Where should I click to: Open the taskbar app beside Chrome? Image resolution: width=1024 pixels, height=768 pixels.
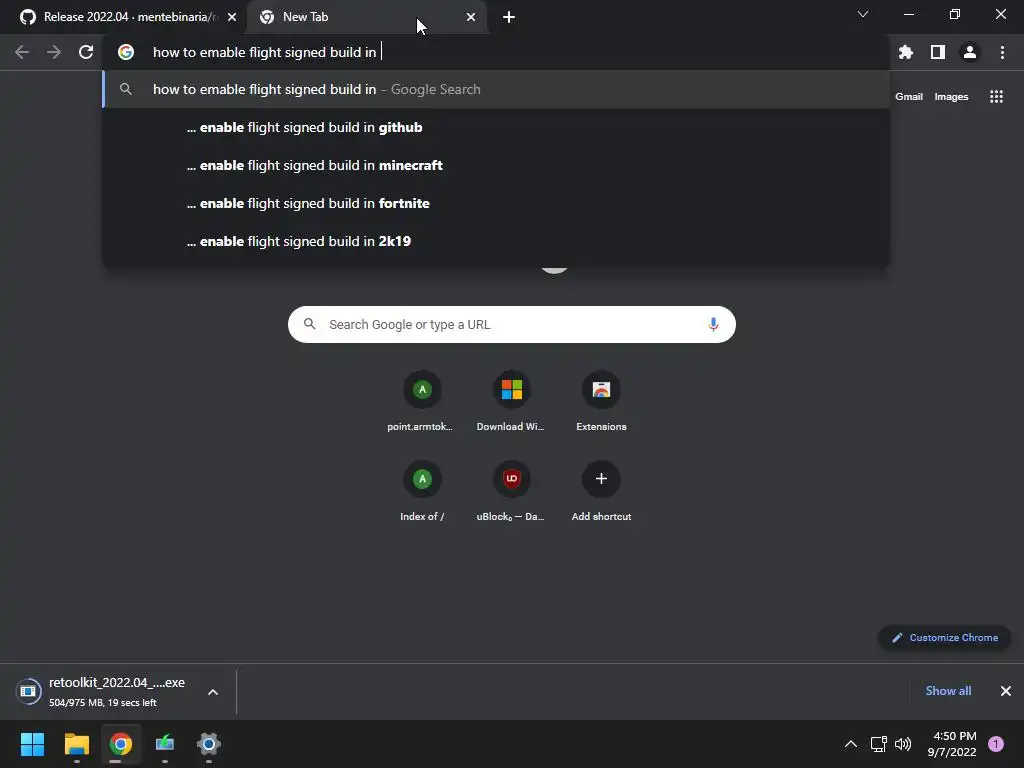point(165,744)
